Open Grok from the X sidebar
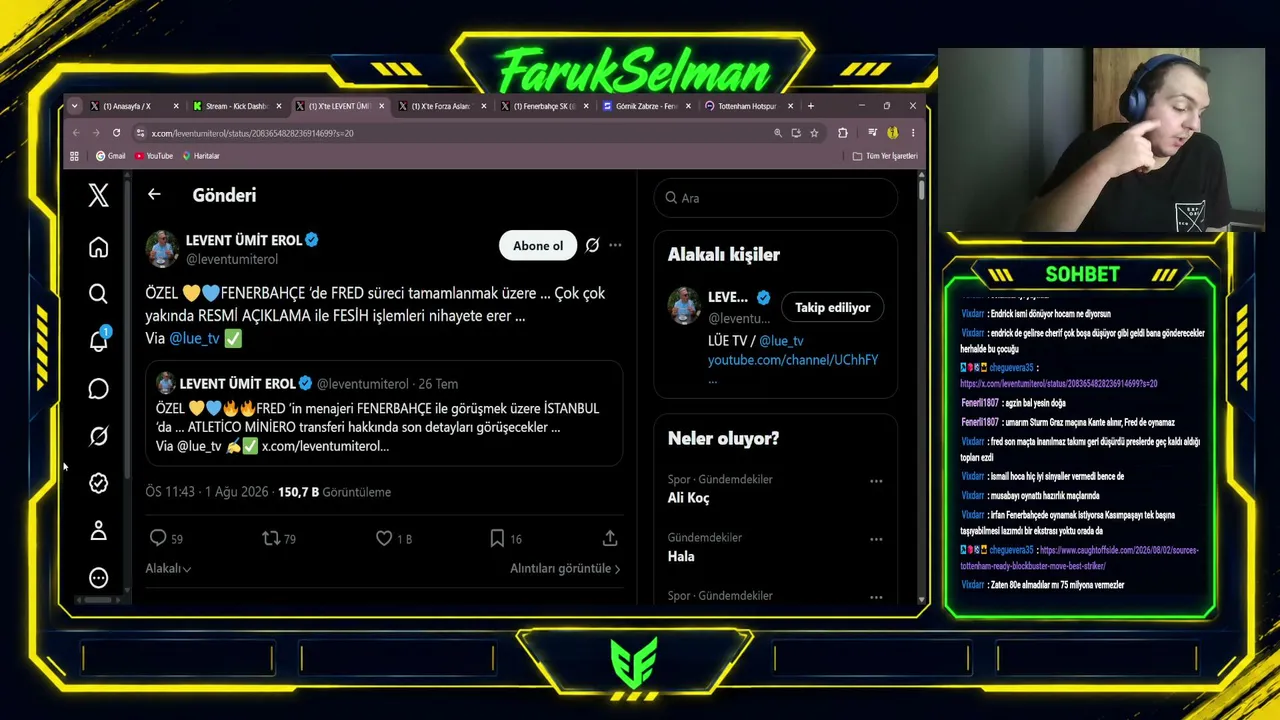Image resolution: width=1280 pixels, height=720 pixels. 98,436
